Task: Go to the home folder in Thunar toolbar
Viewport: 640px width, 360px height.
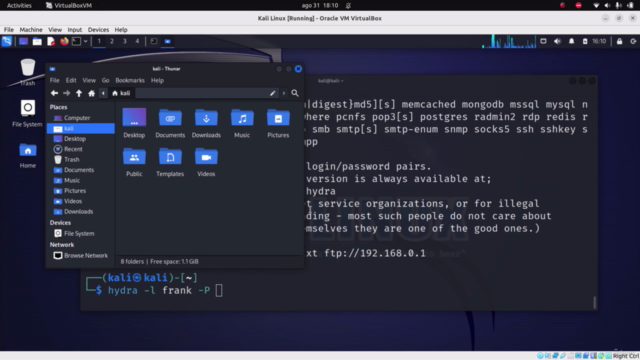Action: tap(91, 93)
